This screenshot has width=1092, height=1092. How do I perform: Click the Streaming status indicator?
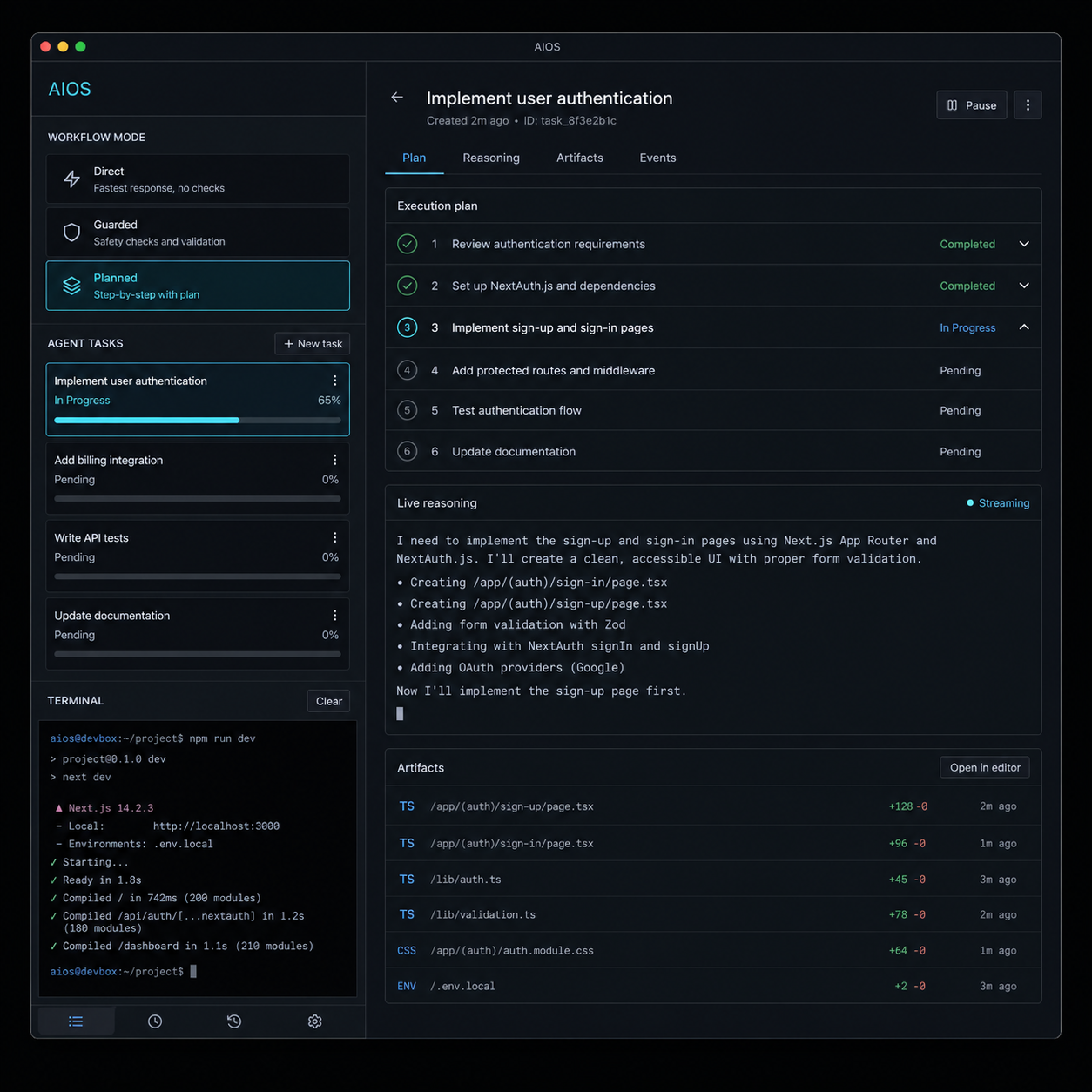pyautogui.click(x=998, y=503)
